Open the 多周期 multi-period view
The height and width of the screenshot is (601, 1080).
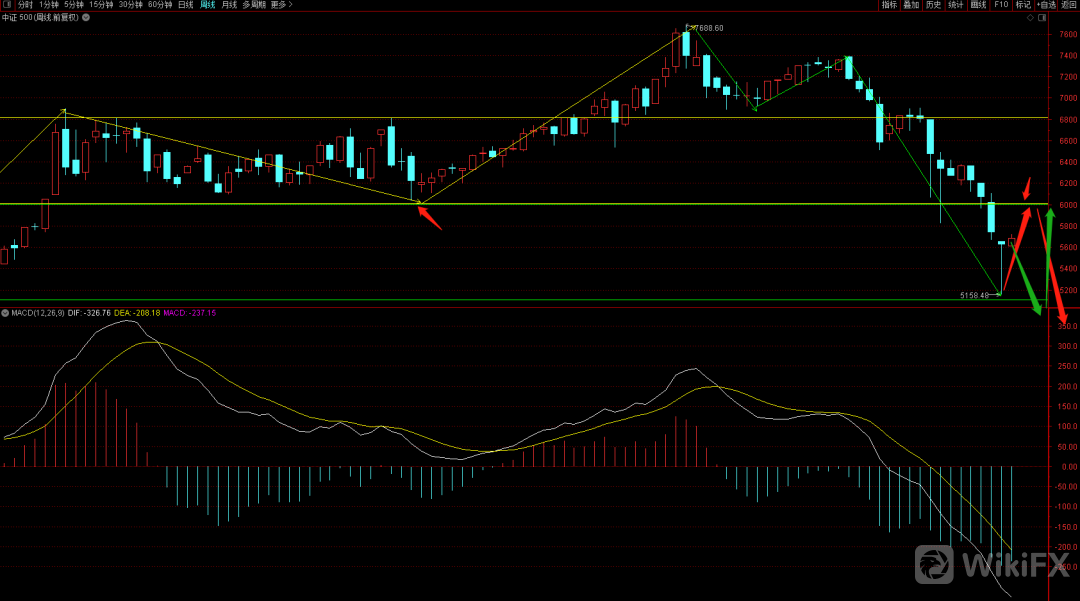[253, 5]
